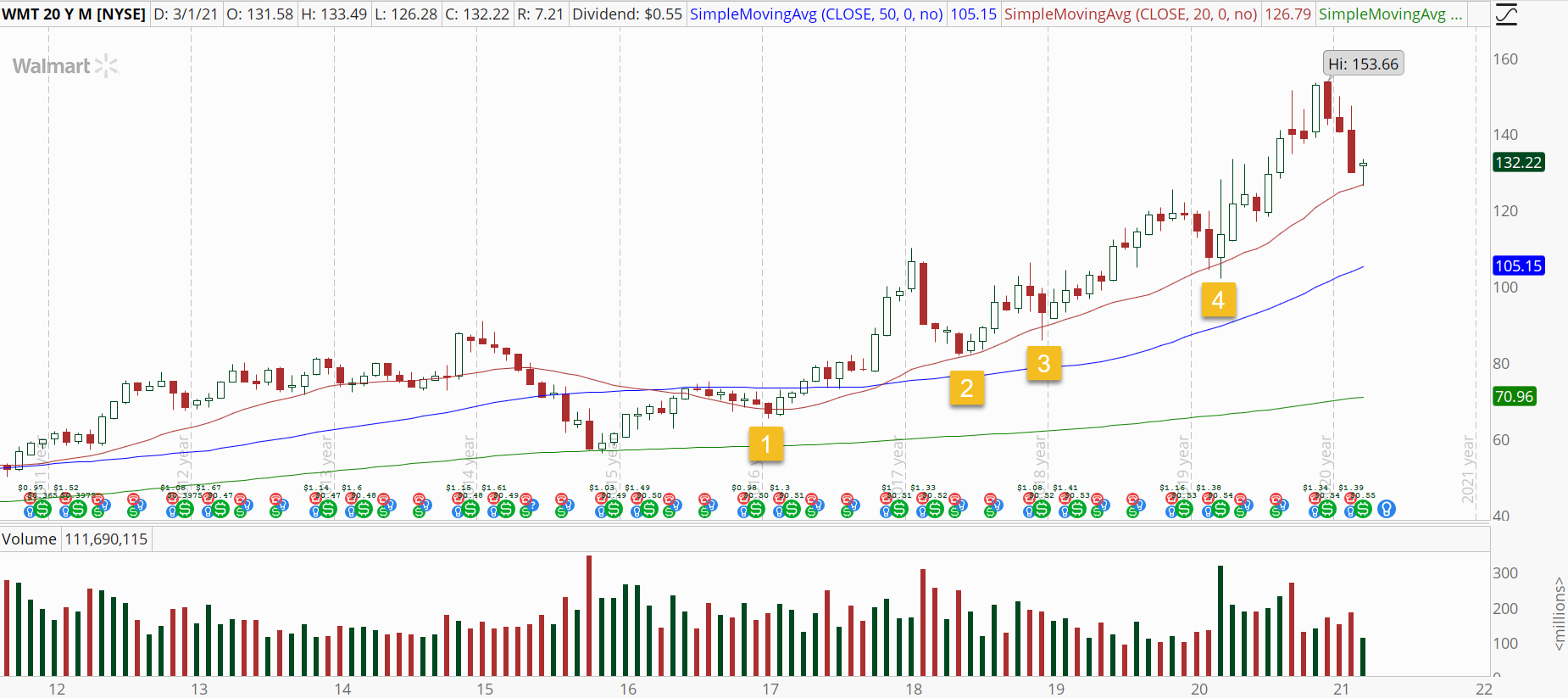Click the 105.15 value in the header

tap(973, 14)
